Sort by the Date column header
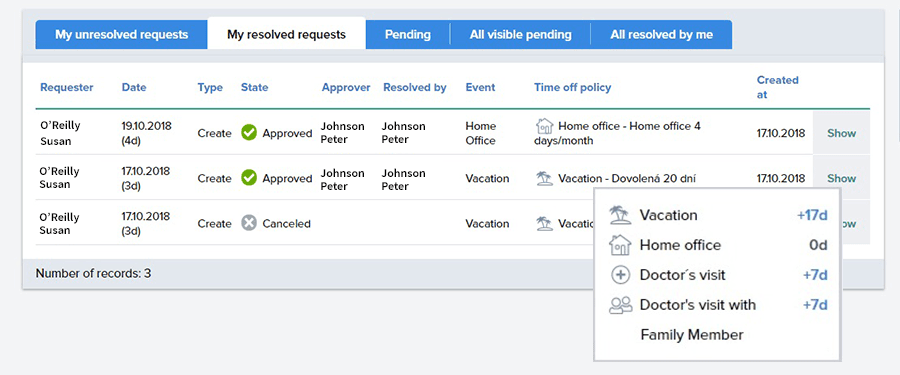 coord(134,87)
